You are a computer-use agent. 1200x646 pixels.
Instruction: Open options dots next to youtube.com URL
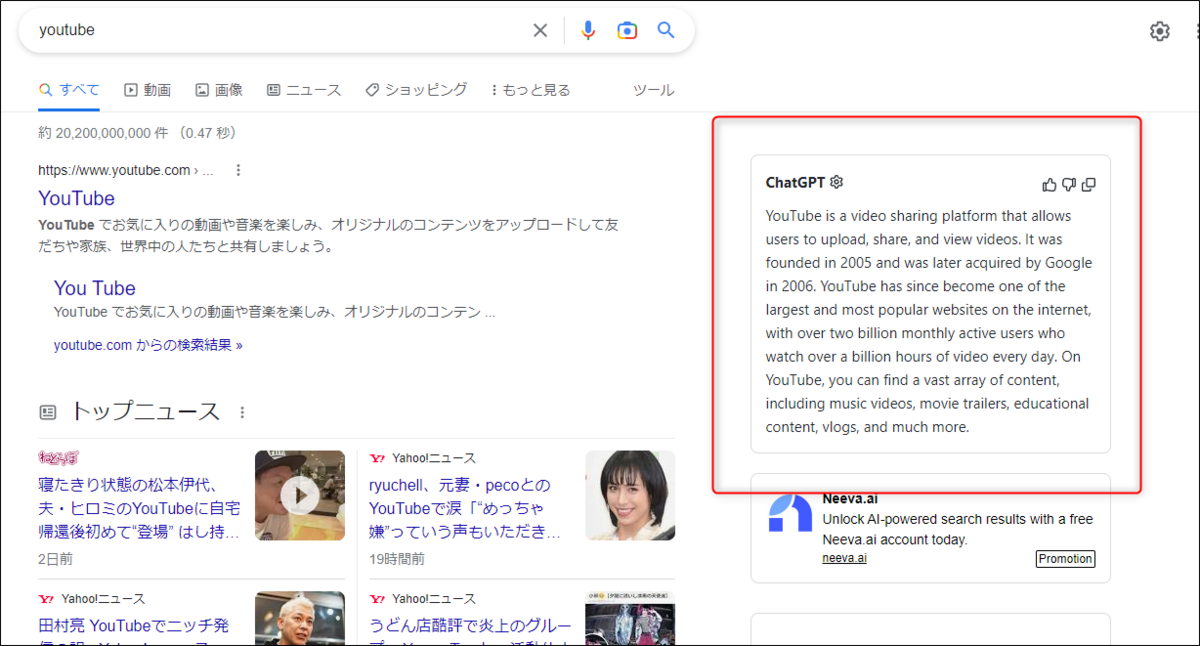click(x=238, y=170)
